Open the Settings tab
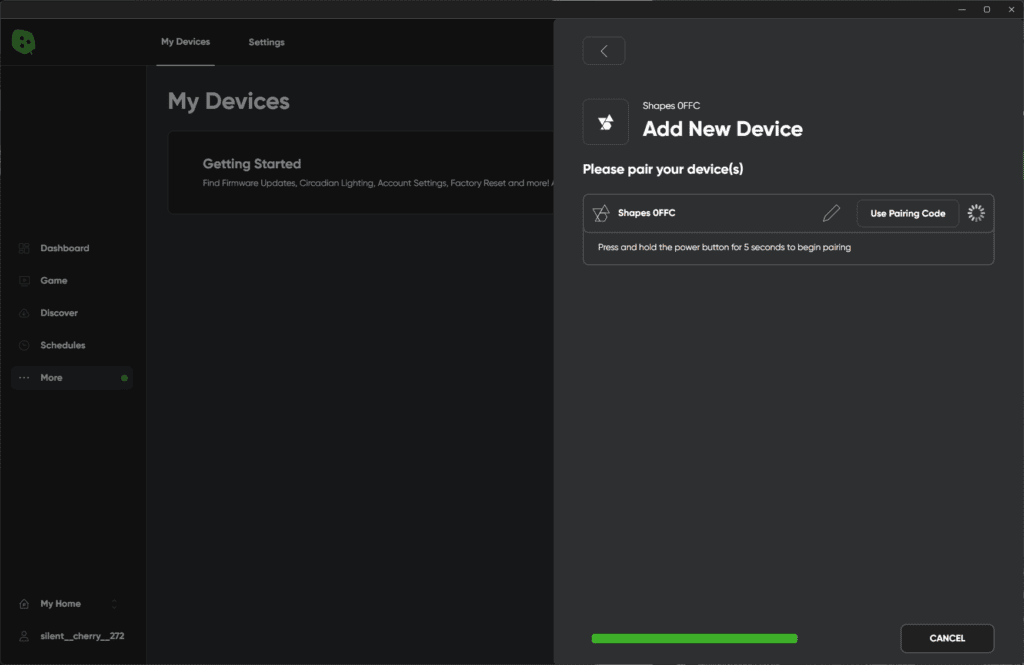Image resolution: width=1024 pixels, height=665 pixels. pos(266,42)
